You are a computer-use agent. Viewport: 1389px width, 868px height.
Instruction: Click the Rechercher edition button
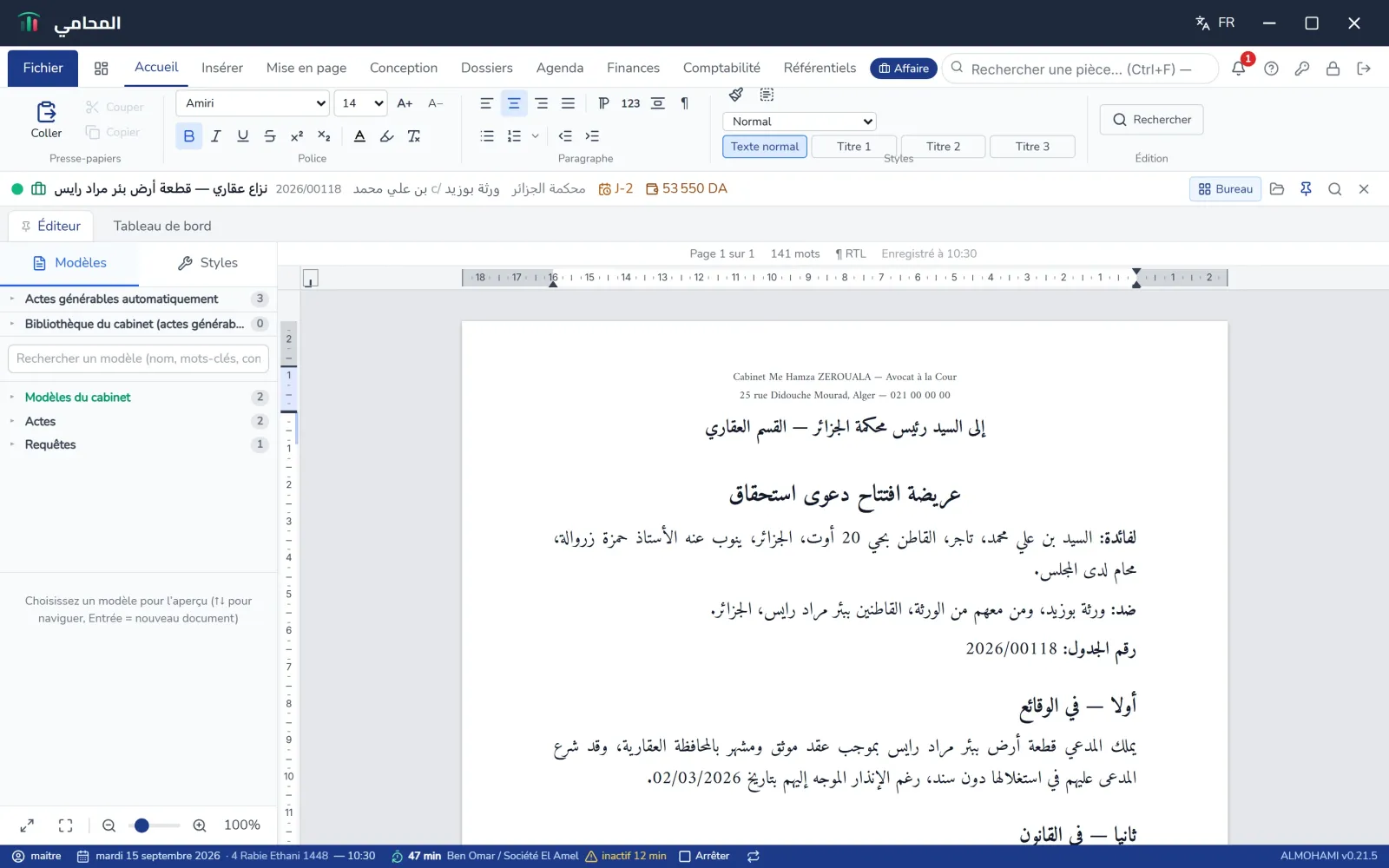click(1152, 120)
